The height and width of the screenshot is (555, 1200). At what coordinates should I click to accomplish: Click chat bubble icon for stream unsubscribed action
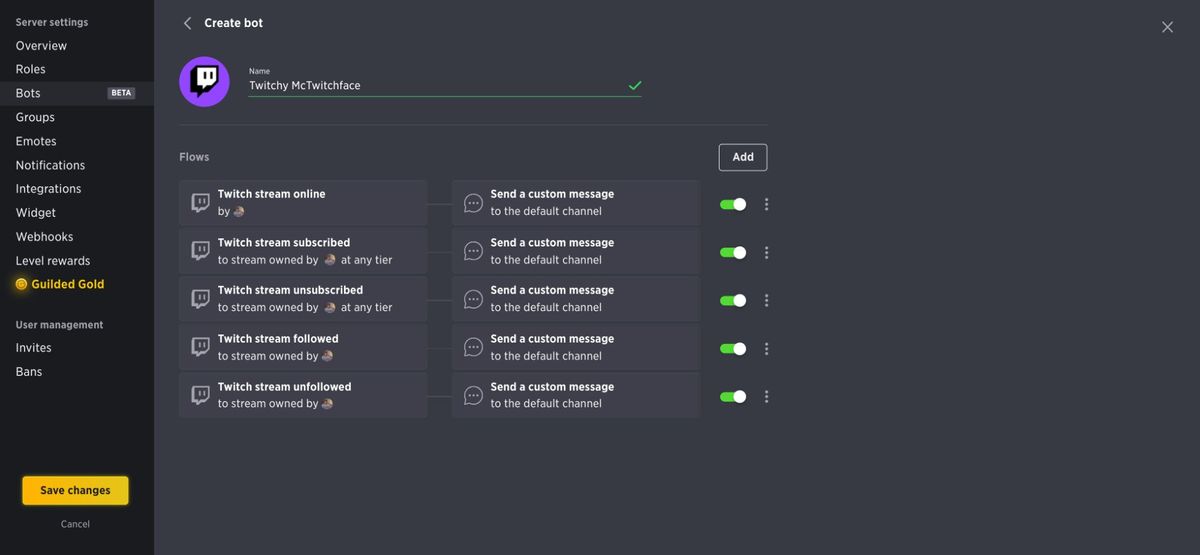pyautogui.click(x=473, y=299)
